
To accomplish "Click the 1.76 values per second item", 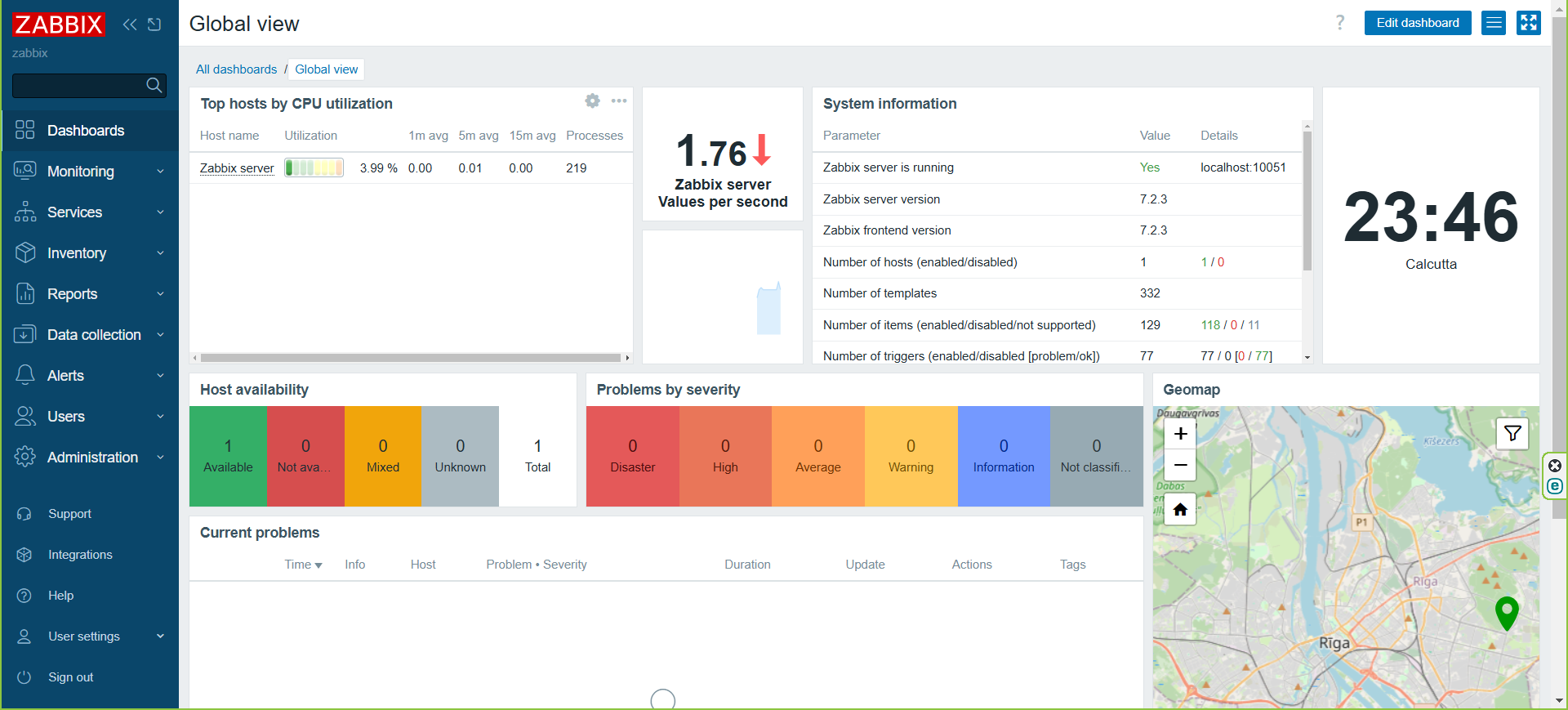I will 723,154.
